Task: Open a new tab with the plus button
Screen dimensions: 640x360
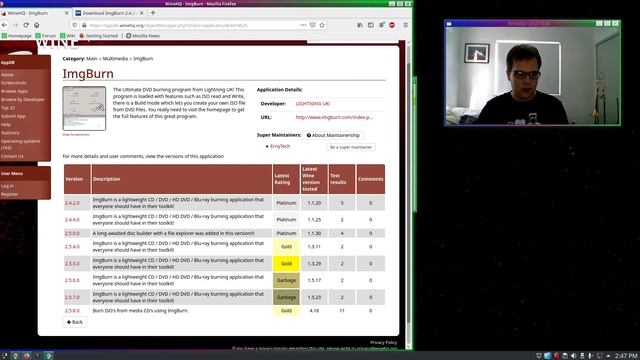Action: click(153, 13)
